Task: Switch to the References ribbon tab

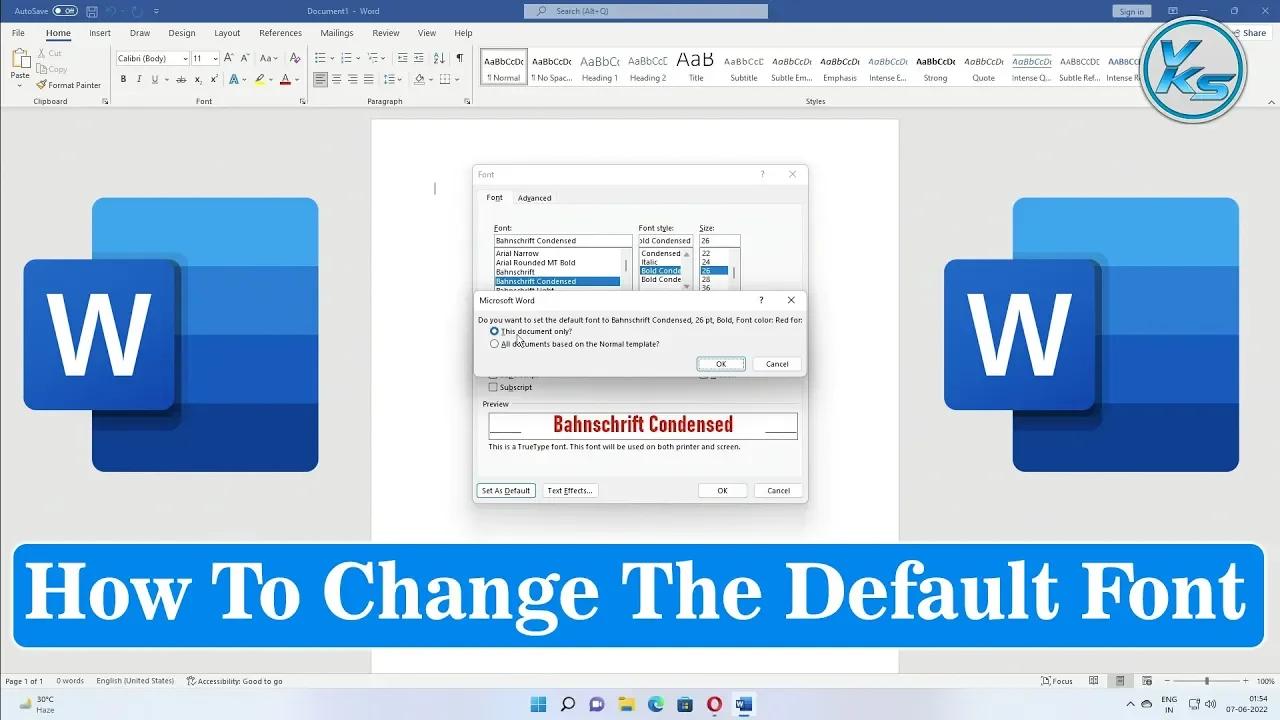Action: pyautogui.click(x=280, y=33)
